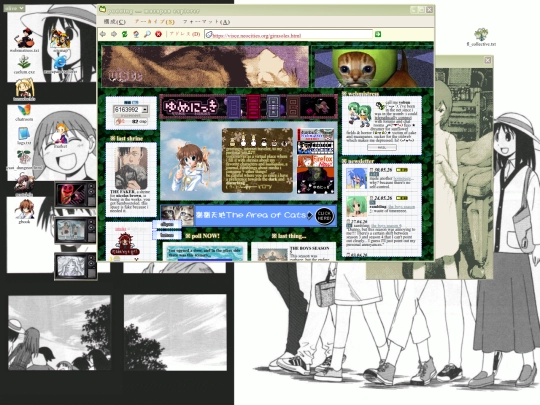Open the blonde chibi girl desktop icon

(x=24, y=90)
